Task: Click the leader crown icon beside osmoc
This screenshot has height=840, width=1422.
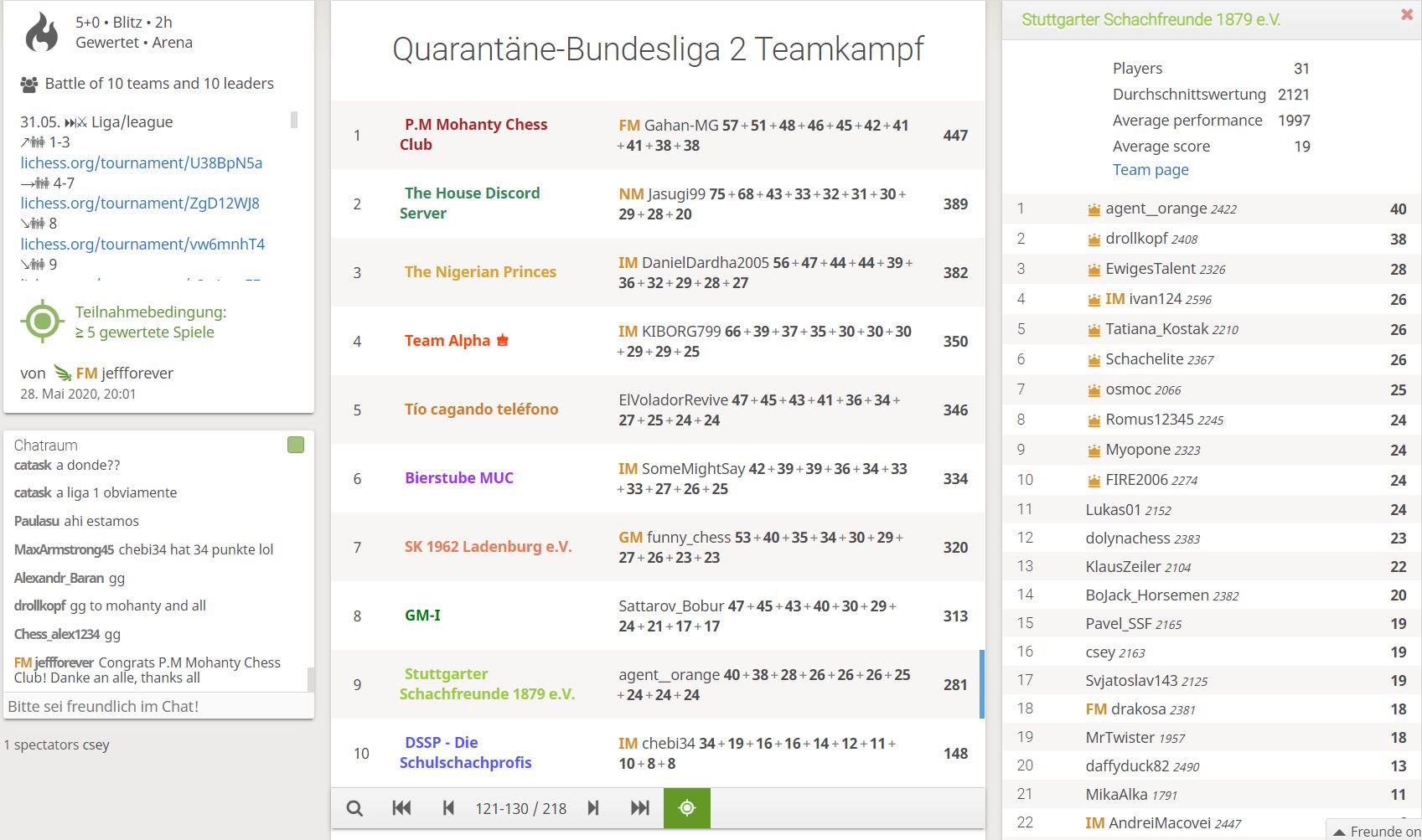Action: pyautogui.click(x=1094, y=390)
